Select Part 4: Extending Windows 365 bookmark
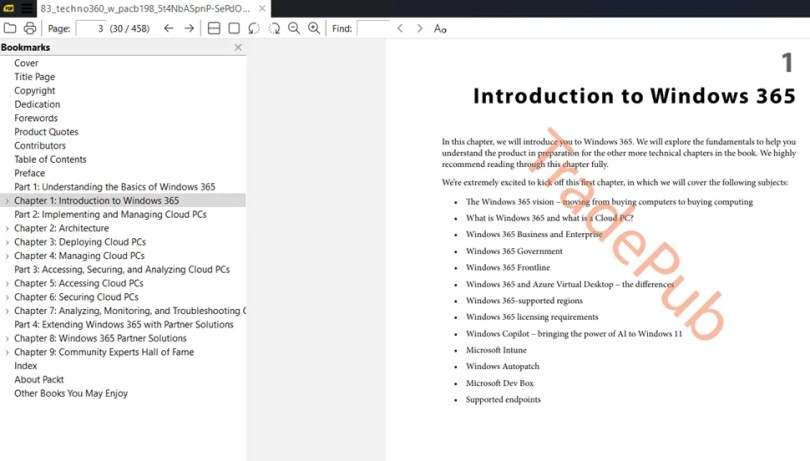810x461 pixels. coord(124,325)
